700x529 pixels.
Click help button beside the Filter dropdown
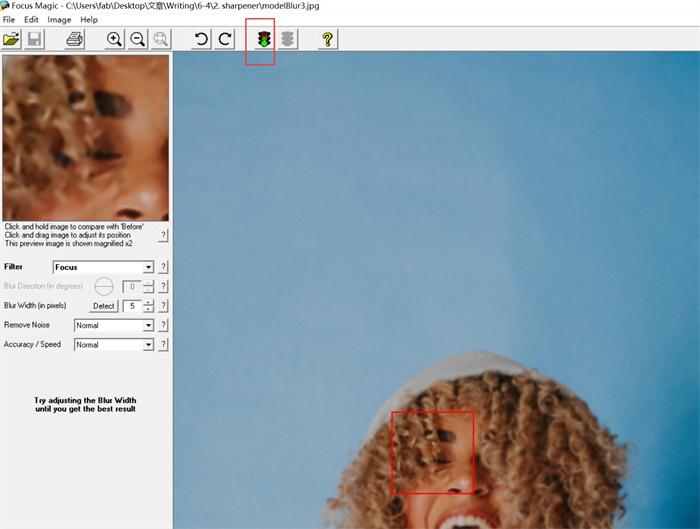163,267
